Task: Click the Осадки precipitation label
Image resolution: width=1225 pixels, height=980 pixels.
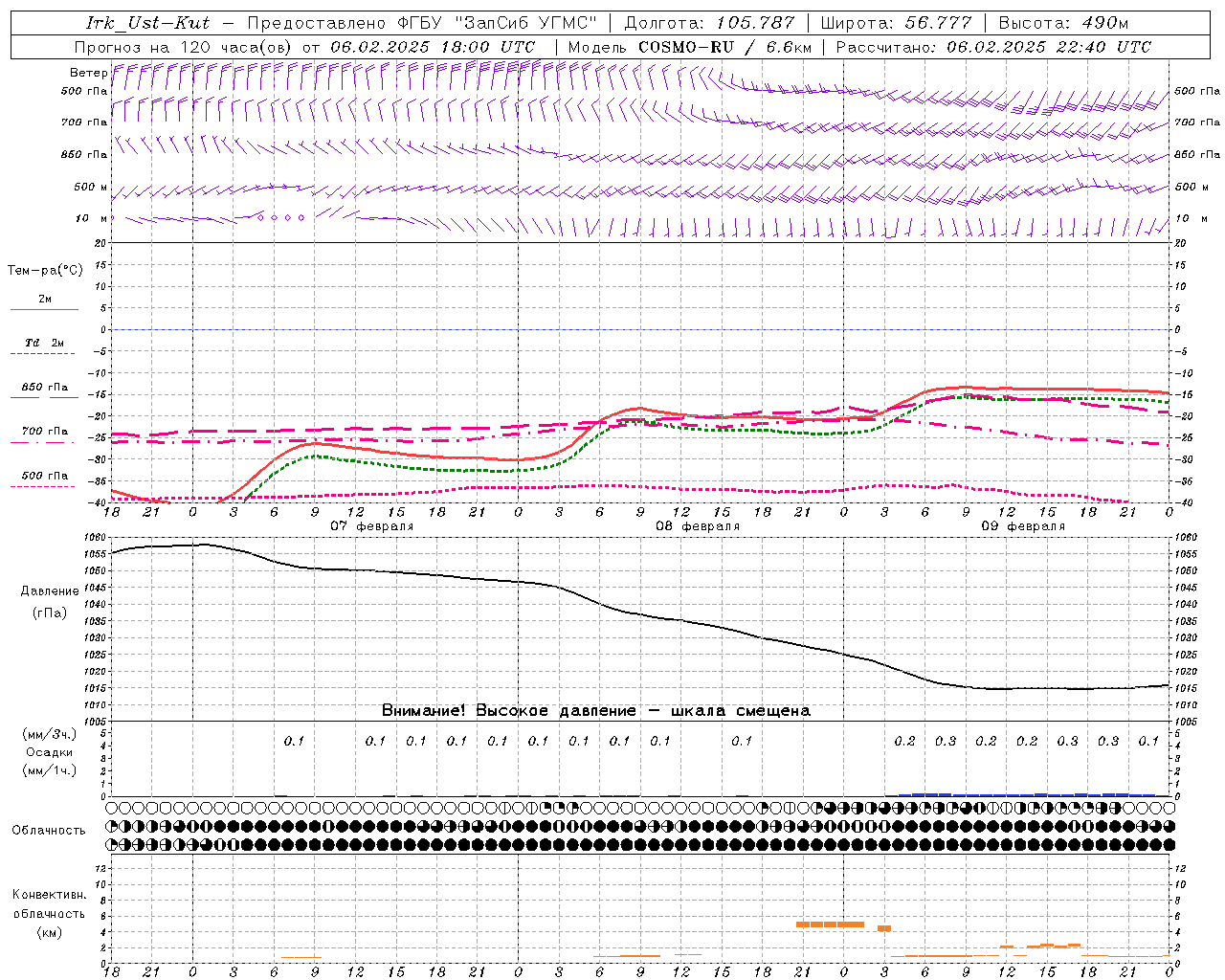Action: (49, 752)
